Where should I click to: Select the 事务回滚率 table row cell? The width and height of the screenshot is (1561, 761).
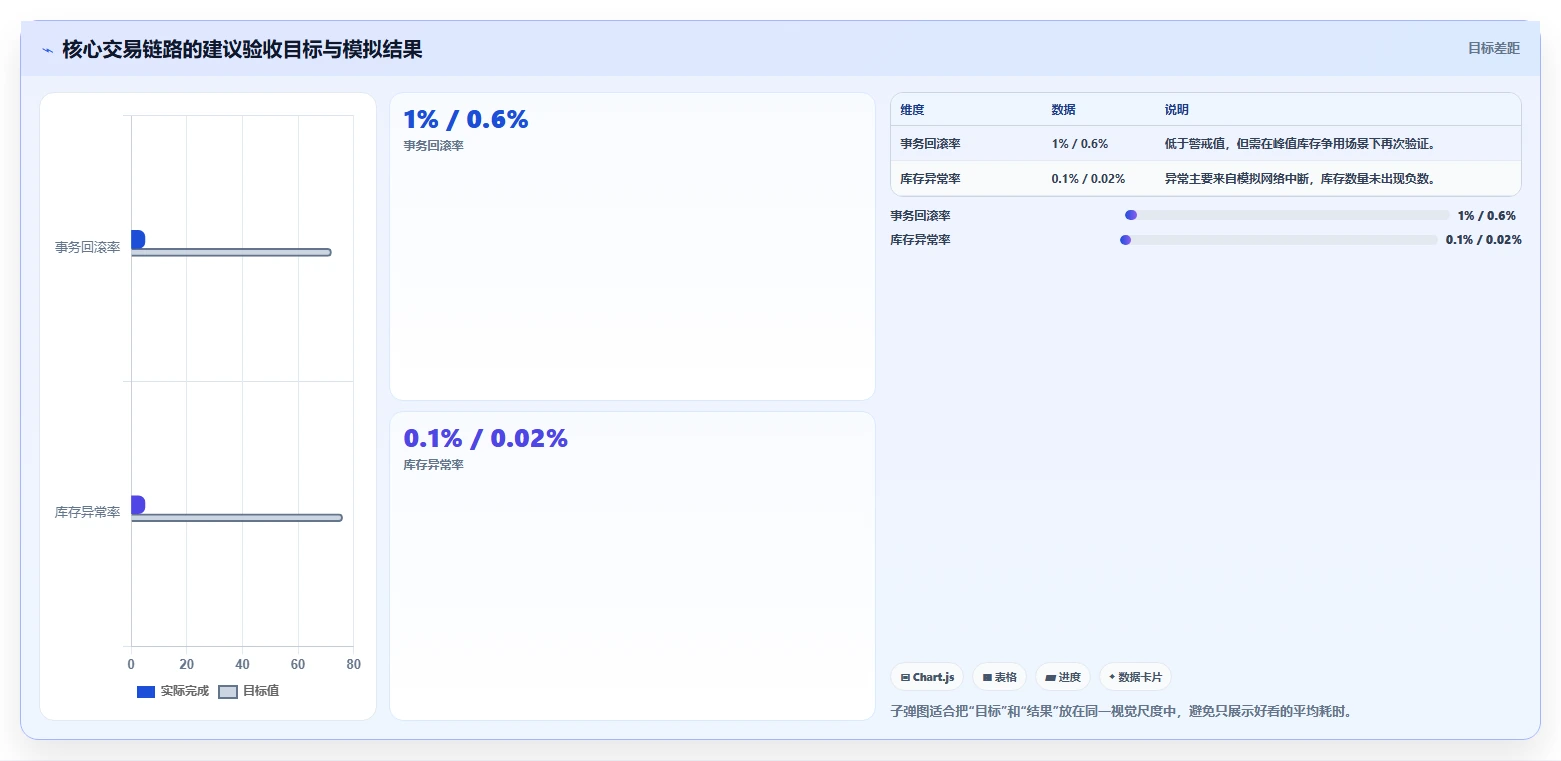coord(930,143)
